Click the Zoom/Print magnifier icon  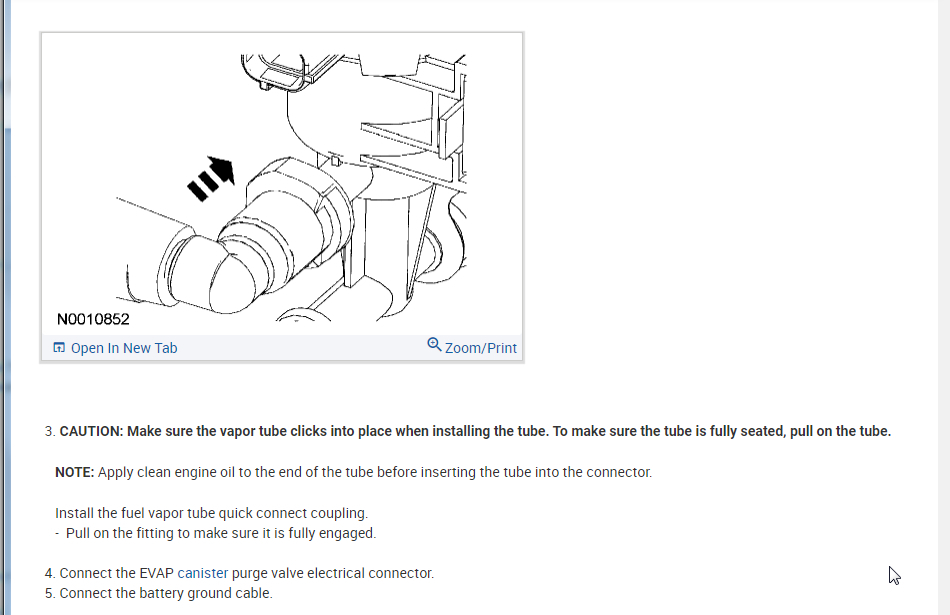434,345
